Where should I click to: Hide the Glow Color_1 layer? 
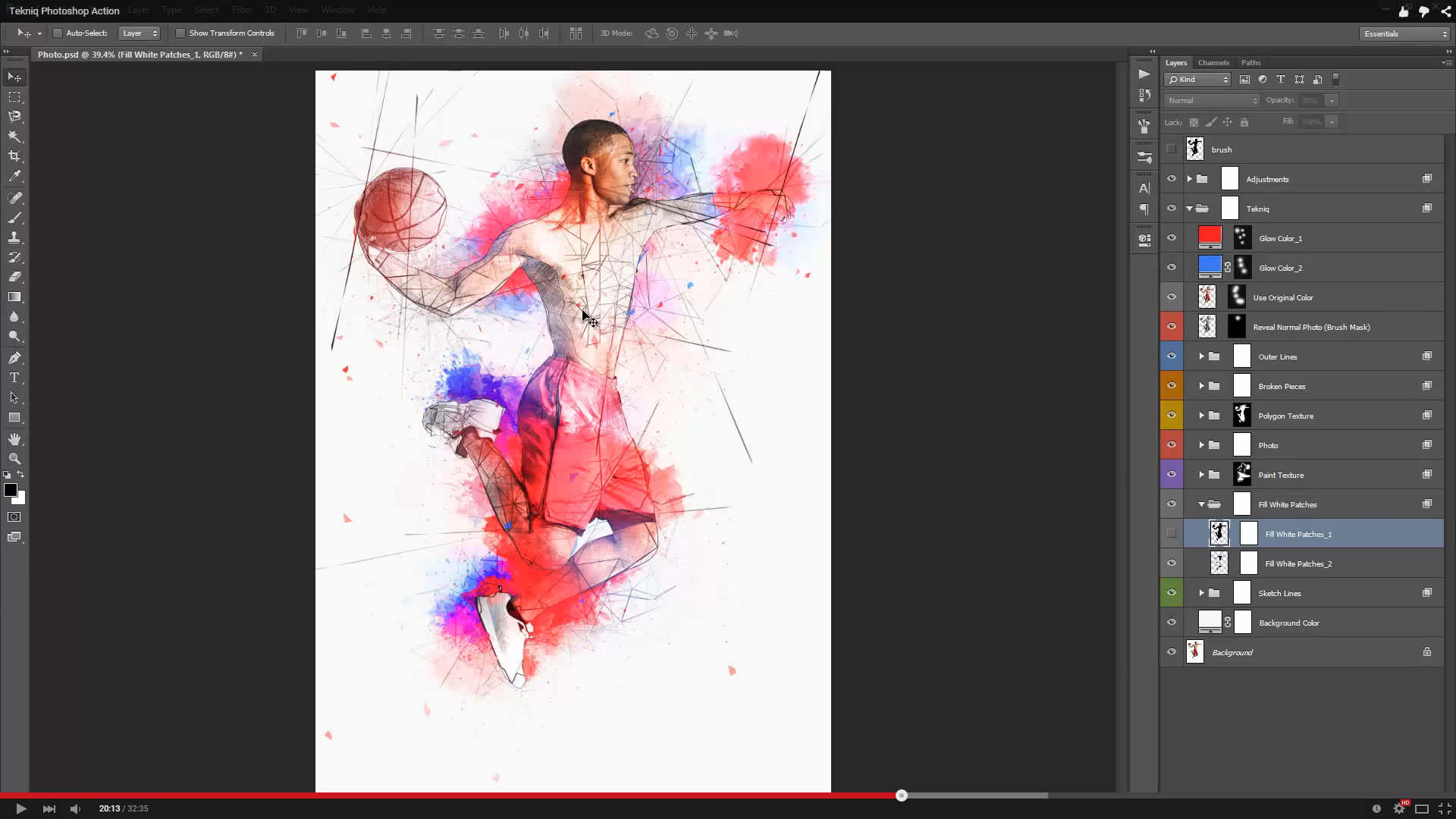click(1172, 237)
